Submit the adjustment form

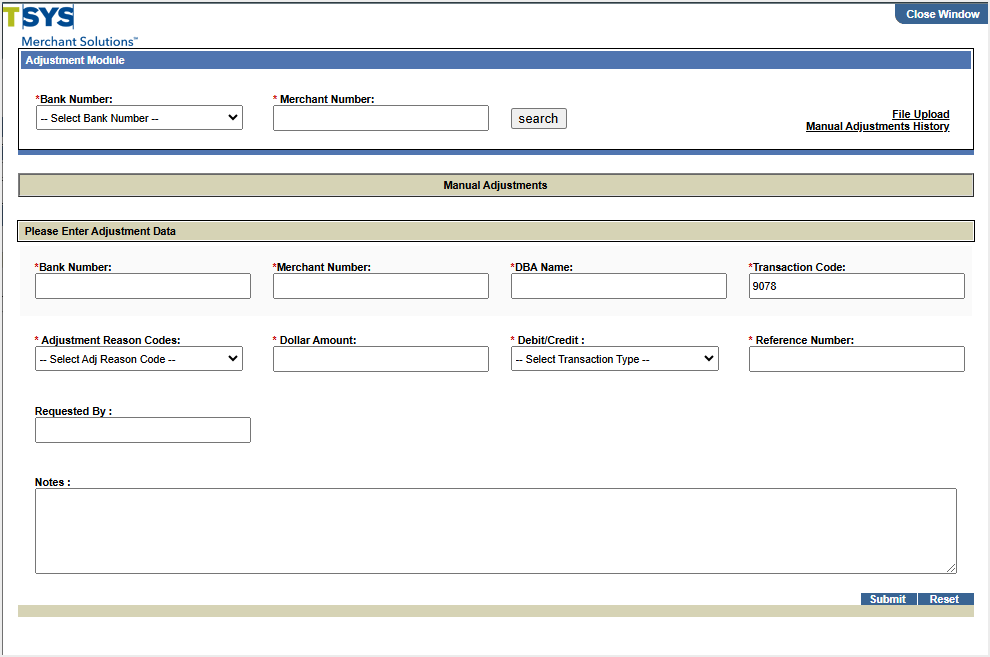888,599
